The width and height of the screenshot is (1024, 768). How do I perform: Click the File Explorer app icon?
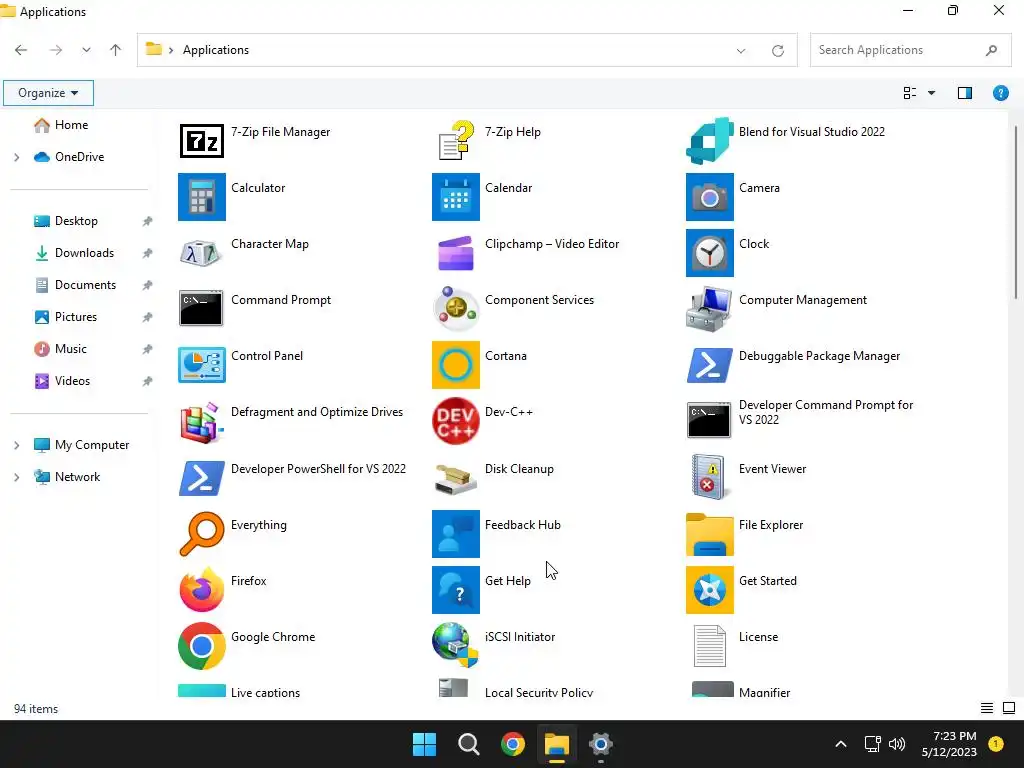[710, 534]
